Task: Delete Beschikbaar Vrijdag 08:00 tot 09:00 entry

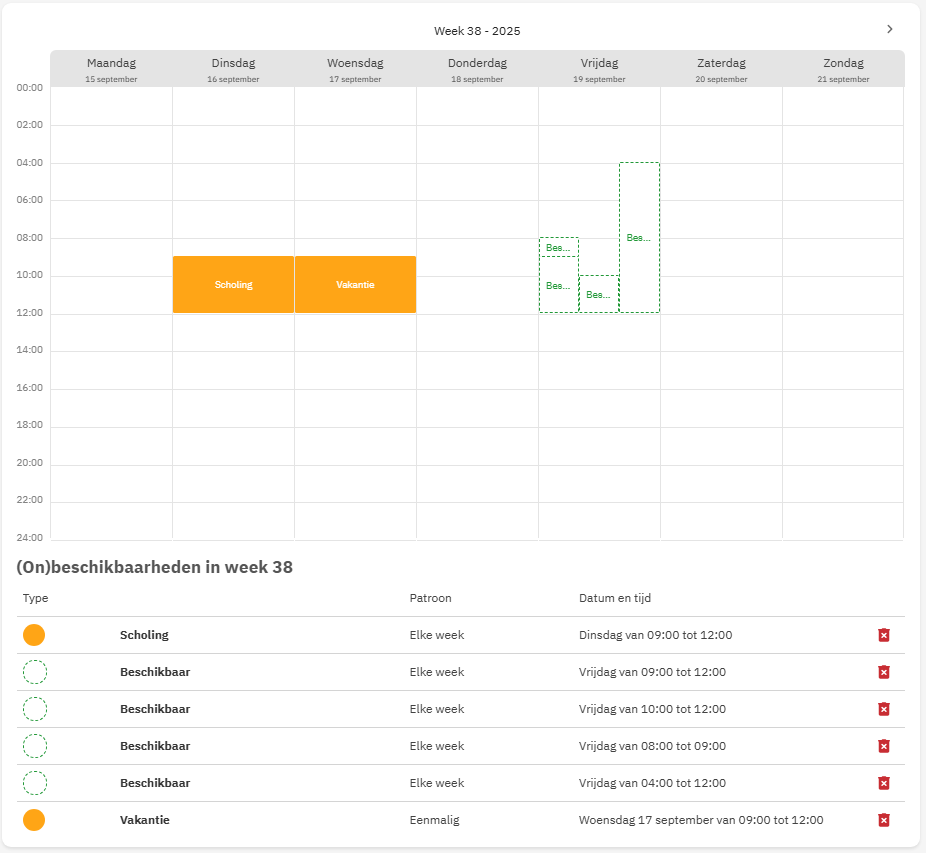Action: 883,746
